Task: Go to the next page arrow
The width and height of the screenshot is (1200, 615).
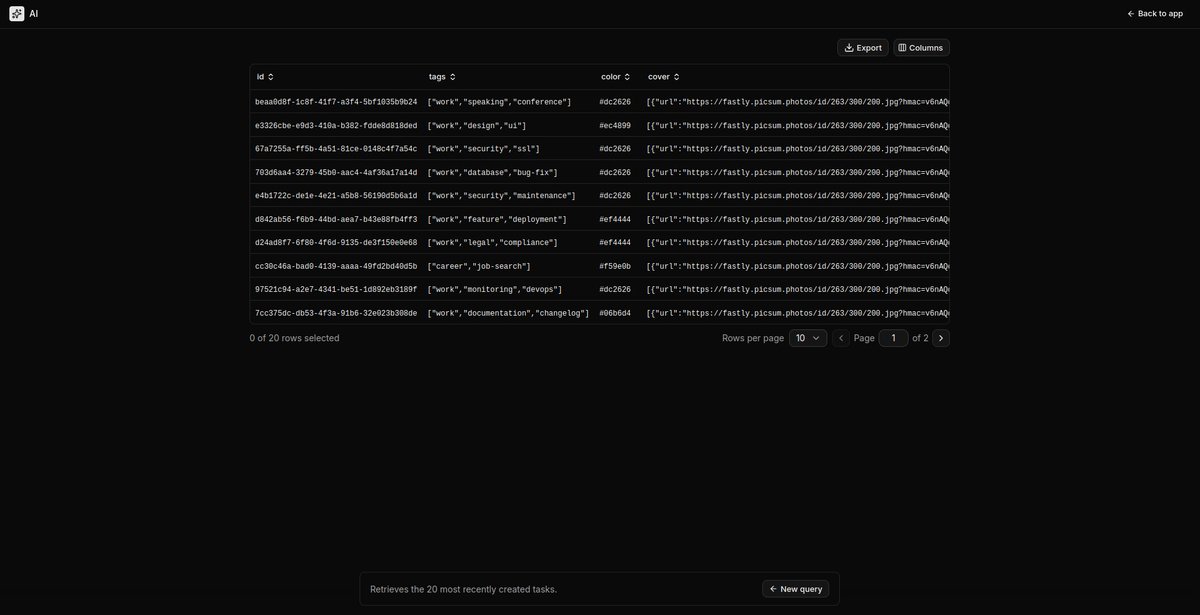Action: click(x=941, y=338)
